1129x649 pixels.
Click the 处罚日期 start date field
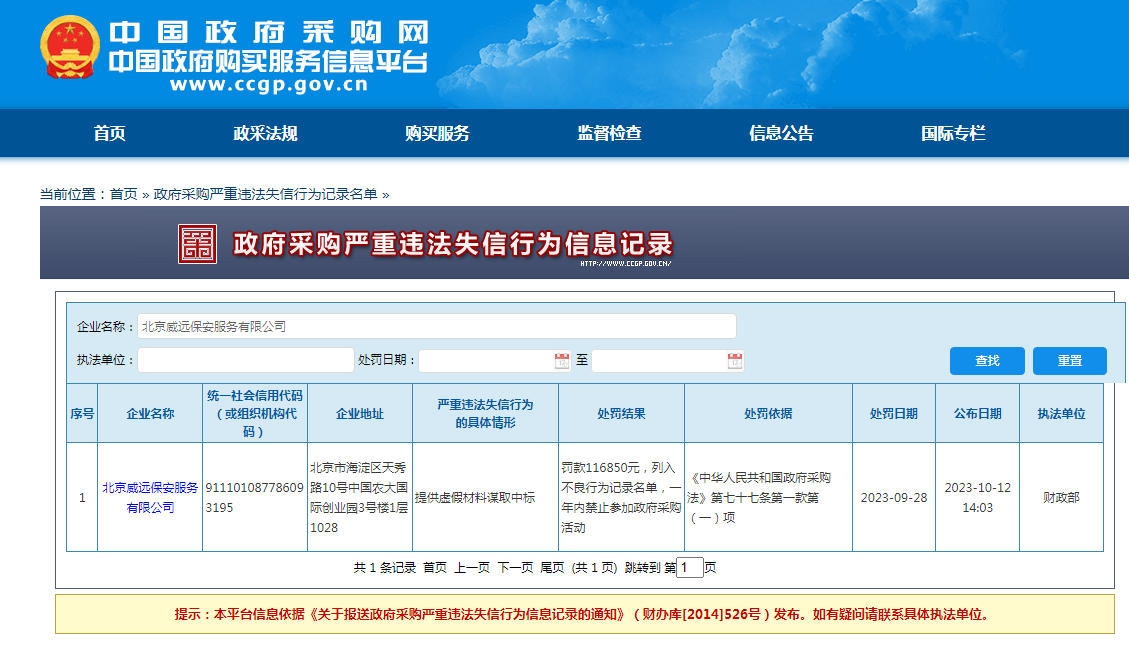(x=486, y=361)
